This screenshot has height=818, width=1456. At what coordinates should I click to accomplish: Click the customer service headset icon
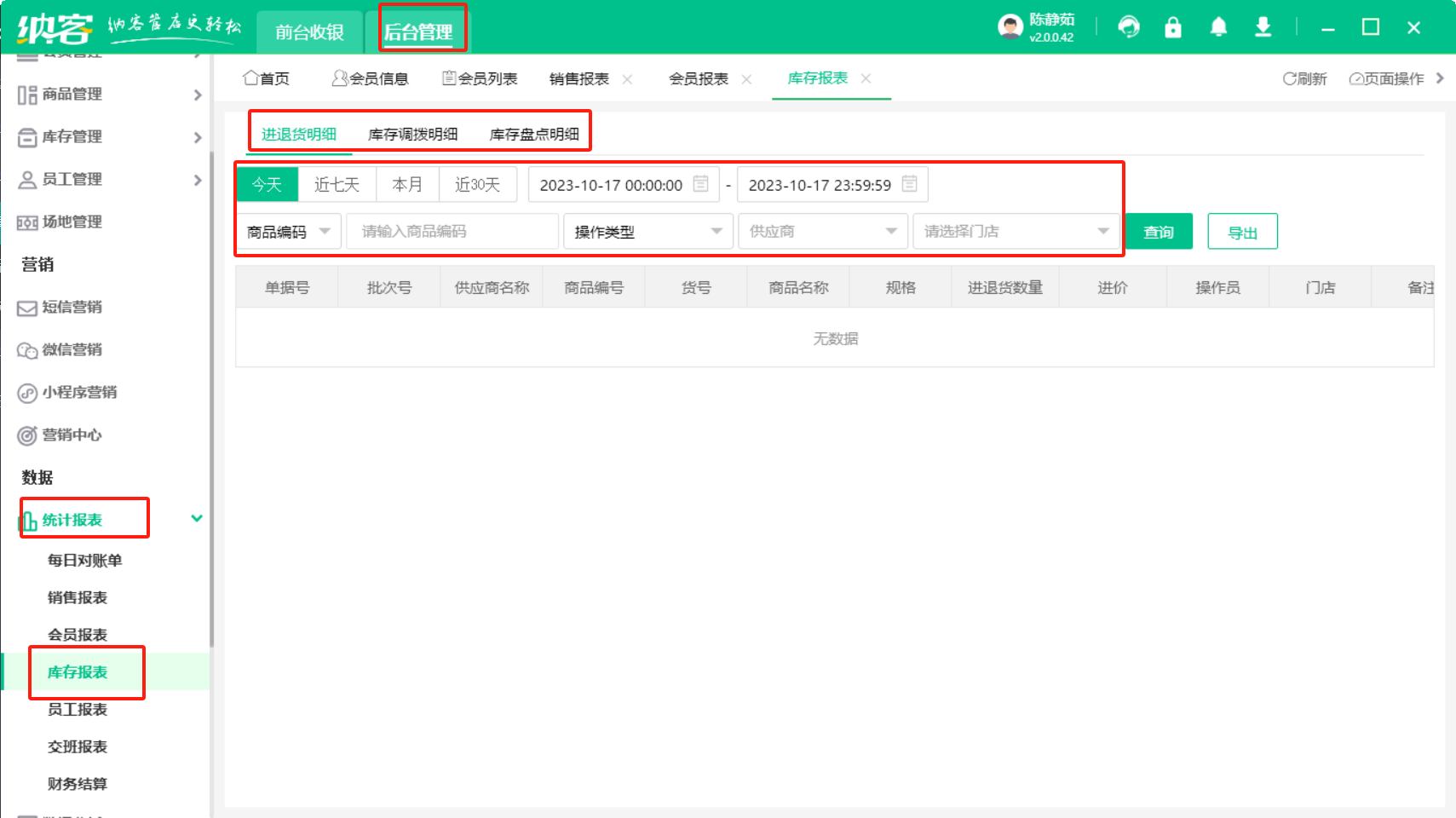click(1129, 27)
